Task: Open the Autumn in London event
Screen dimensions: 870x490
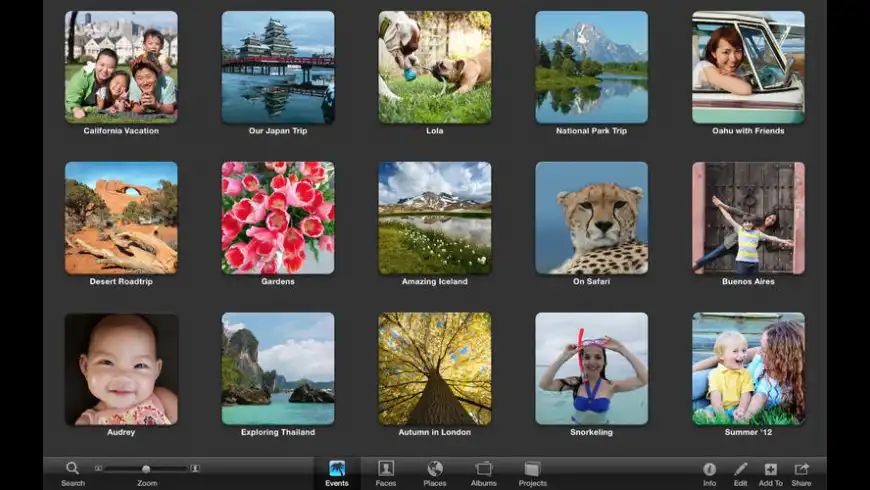Action: pos(435,369)
